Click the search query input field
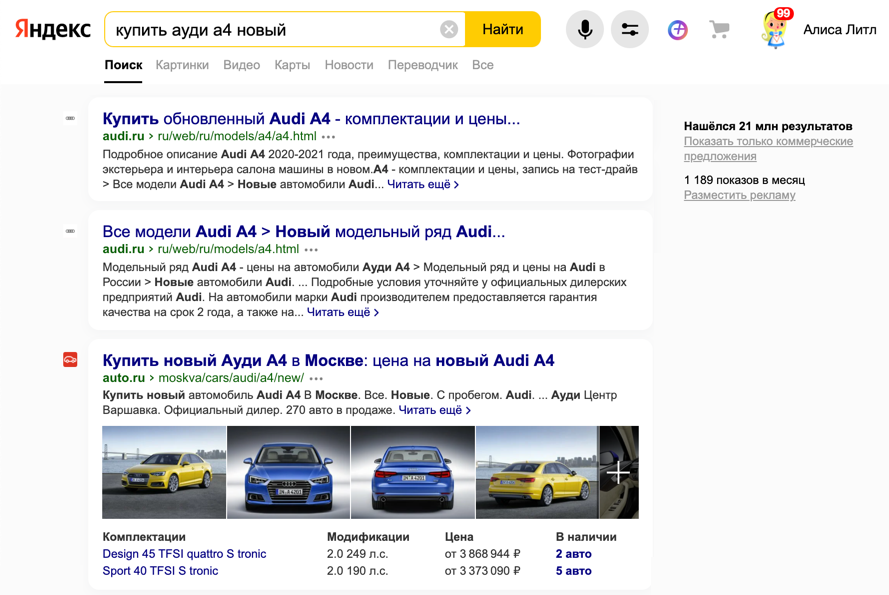 tap(270, 30)
